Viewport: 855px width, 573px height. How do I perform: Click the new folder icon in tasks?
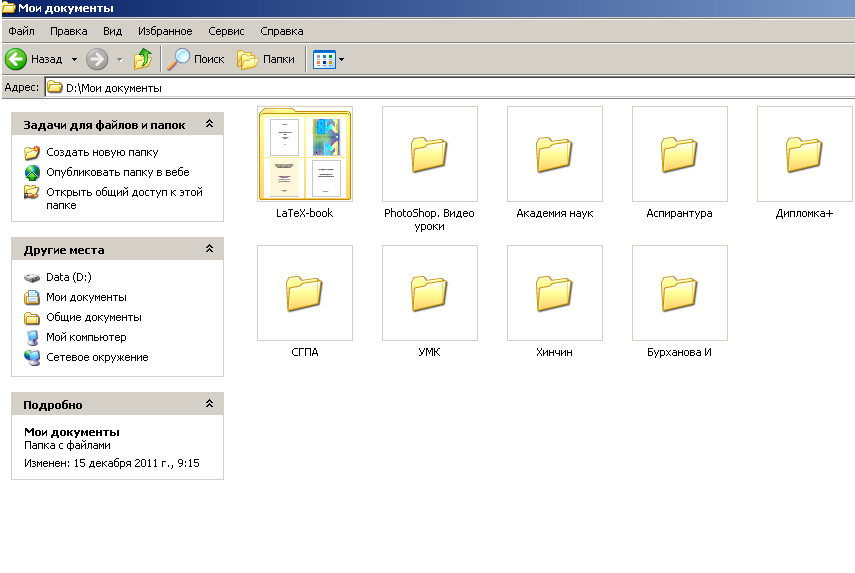click(x=32, y=153)
